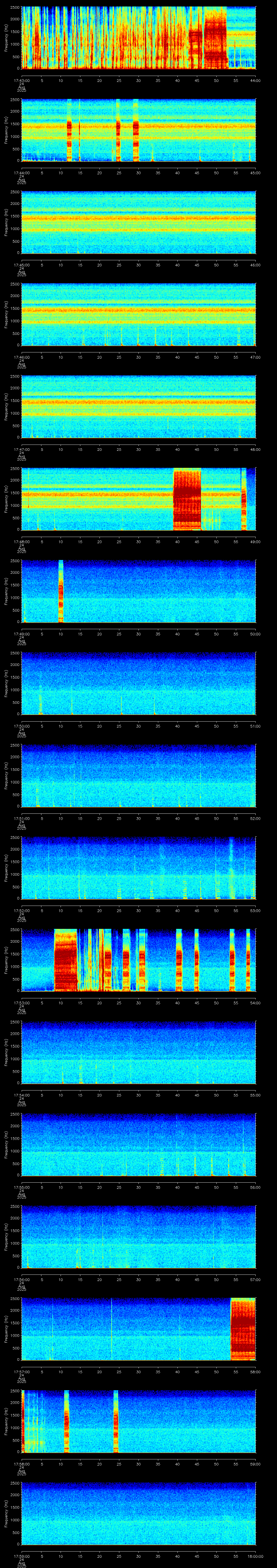Screen dimensions: 277x1568
Task: Select the spectrogram panel starting 17:46:00
Action: click(x=139, y=315)
